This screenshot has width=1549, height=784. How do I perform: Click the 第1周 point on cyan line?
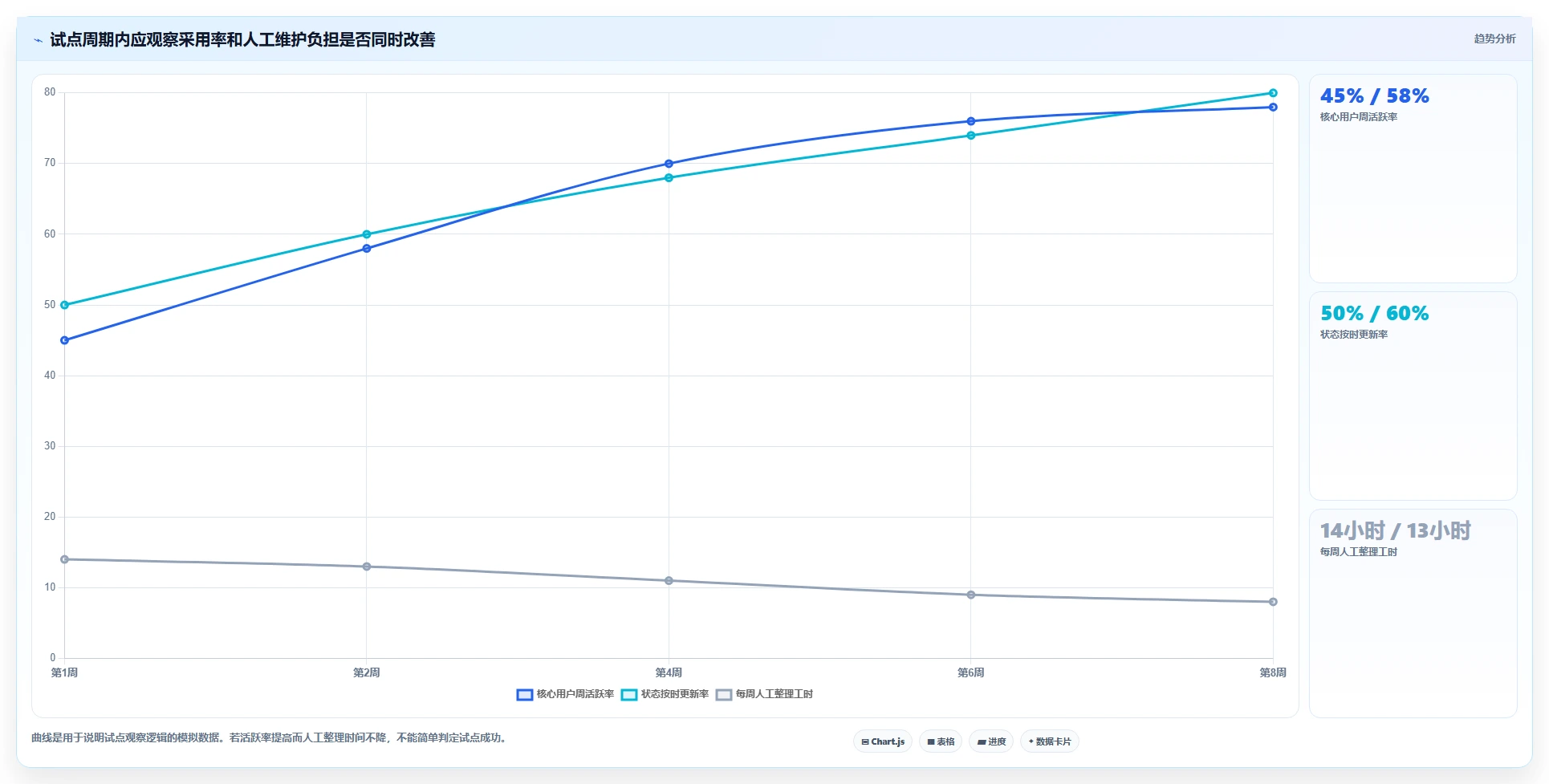[x=65, y=305]
